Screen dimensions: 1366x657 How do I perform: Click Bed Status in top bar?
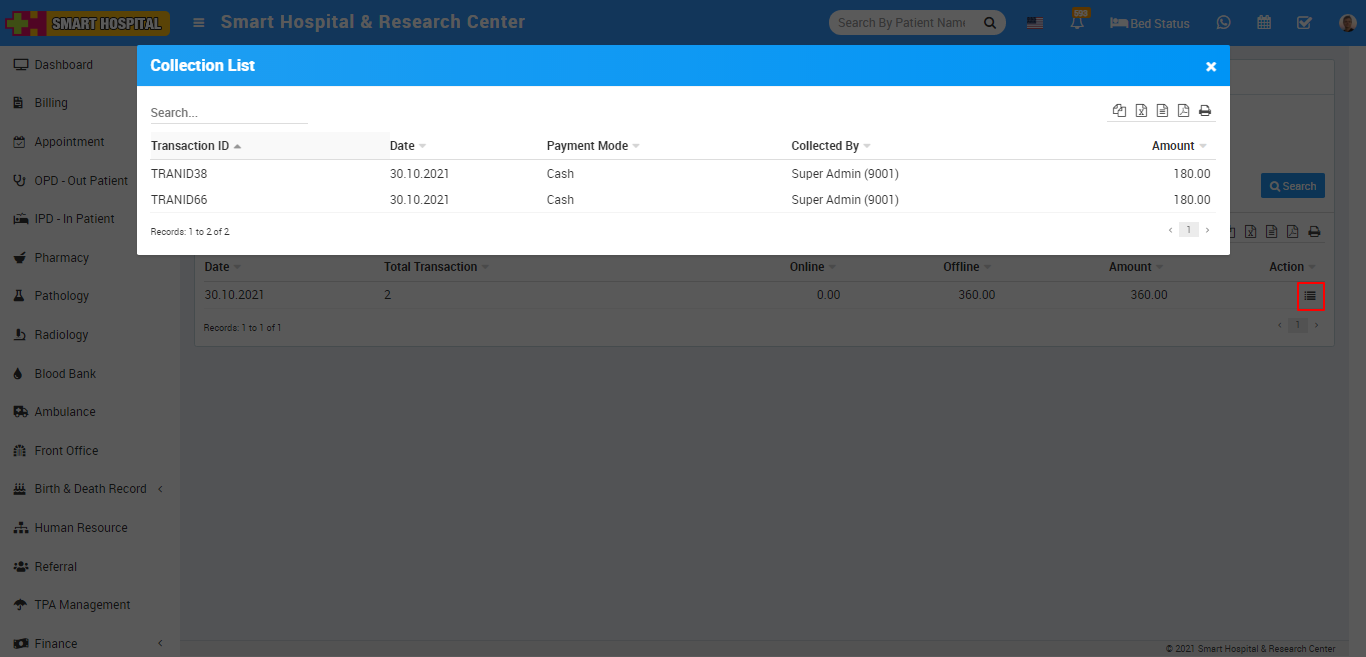[1150, 23]
